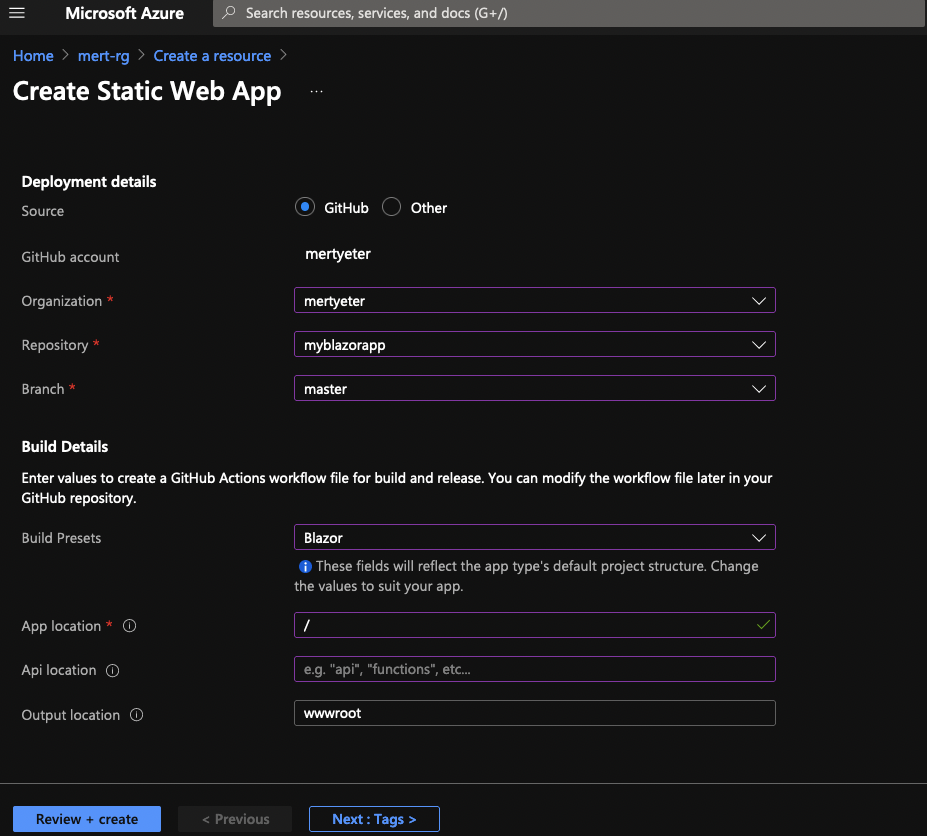Viewport: 927px width, 836px height.
Task: Click the blue info icon under Build Presets
Action: coord(305,566)
